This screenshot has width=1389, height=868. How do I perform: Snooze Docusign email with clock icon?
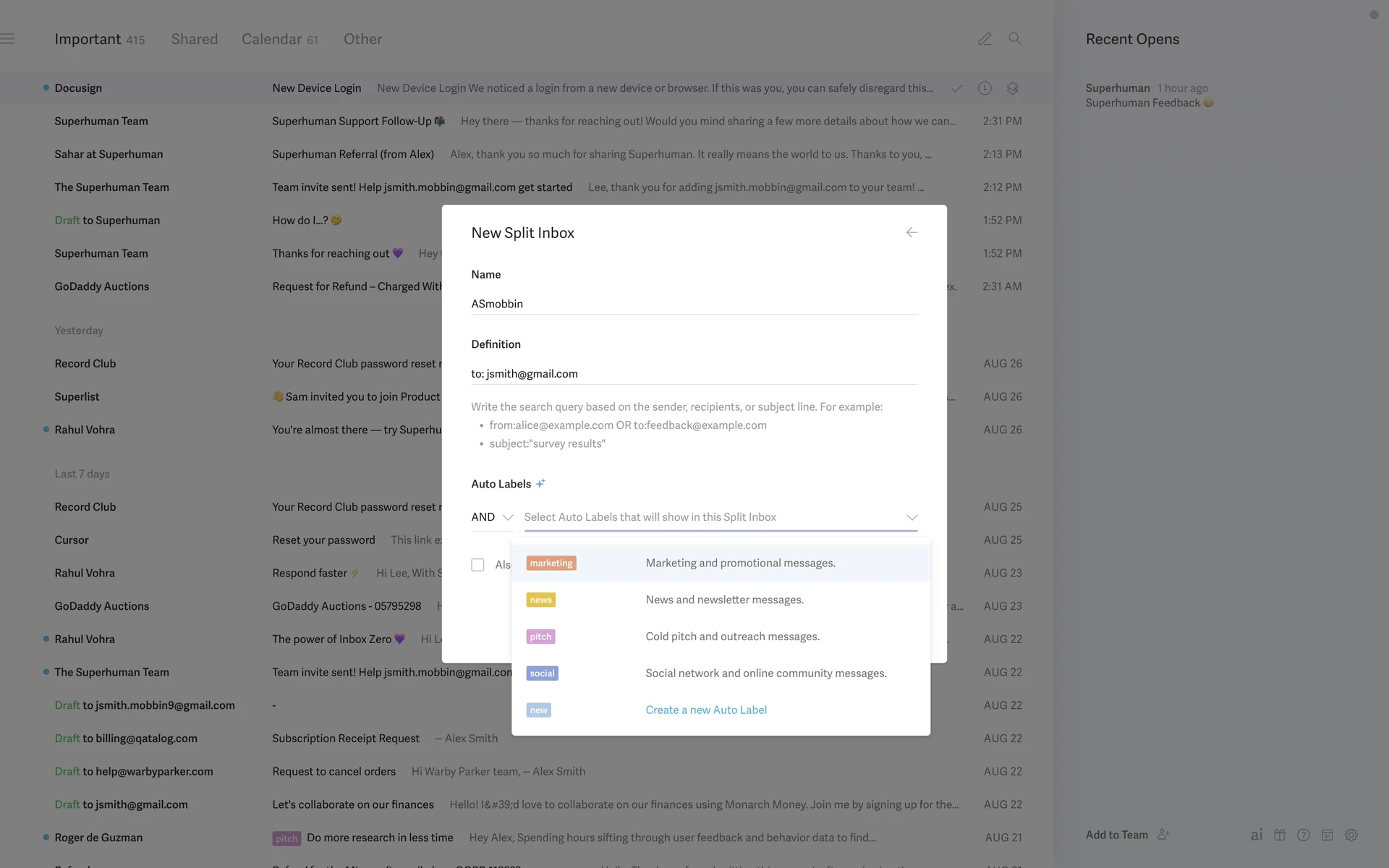click(985, 88)
